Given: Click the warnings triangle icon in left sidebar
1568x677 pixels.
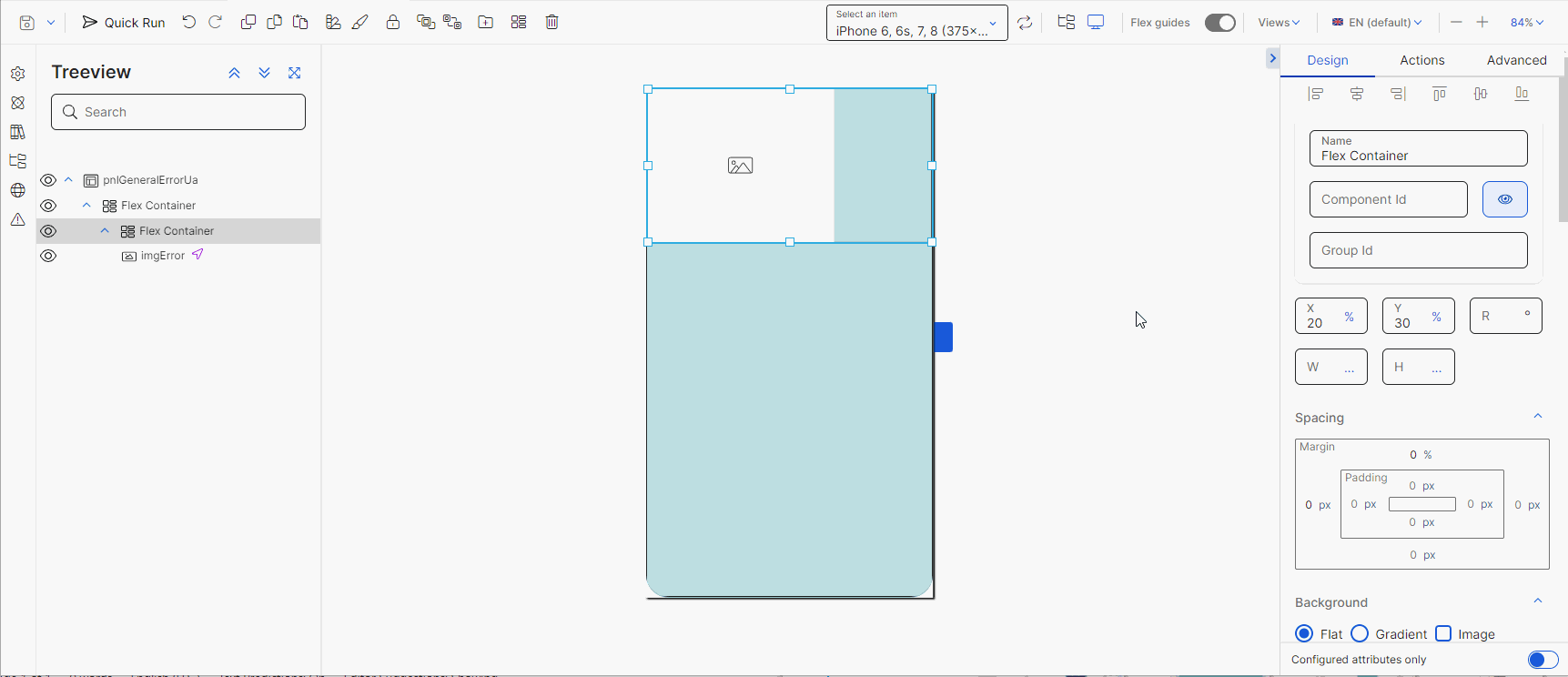Looking at the screenshot, I should coord(17,219).
